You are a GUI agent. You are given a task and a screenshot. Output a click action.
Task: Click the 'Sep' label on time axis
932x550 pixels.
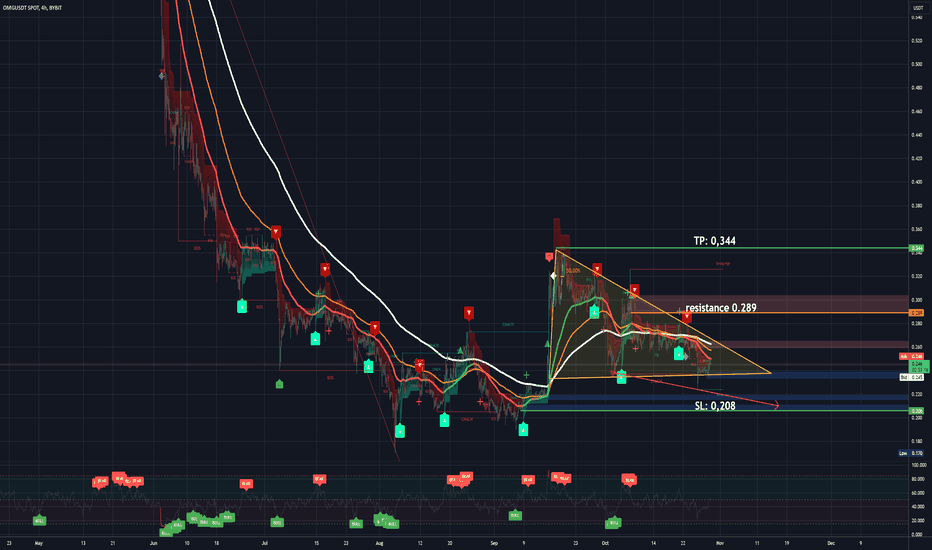point(493,543)
